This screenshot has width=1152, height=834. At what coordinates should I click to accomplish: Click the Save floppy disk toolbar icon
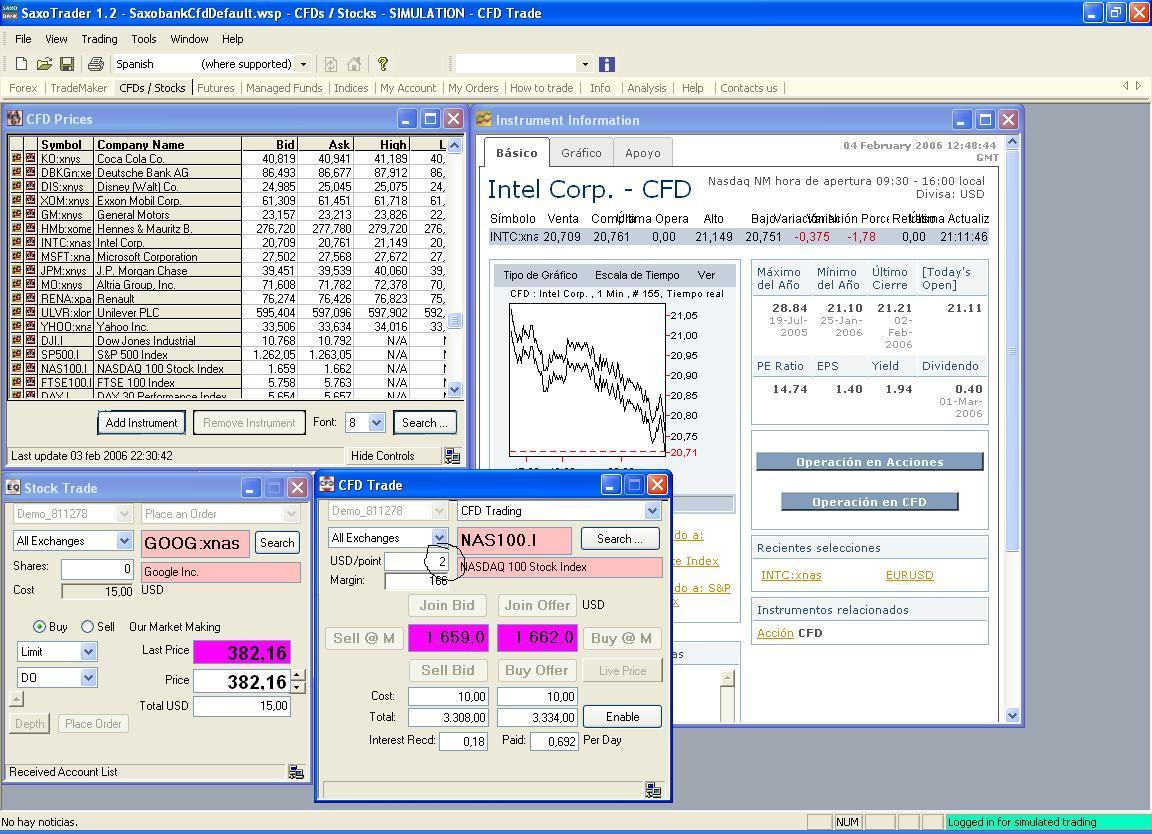tap(66, 64)
